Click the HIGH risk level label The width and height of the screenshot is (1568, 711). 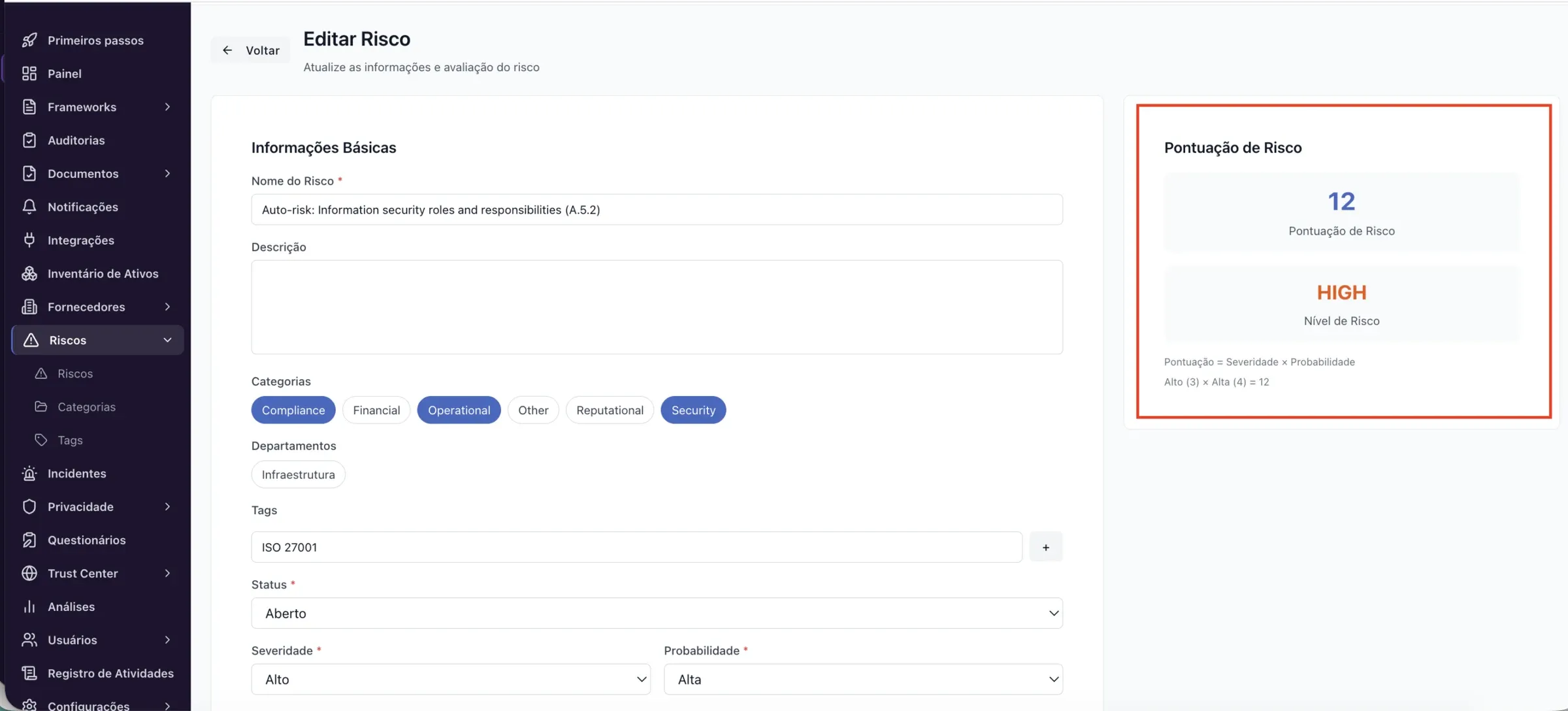1341,293
